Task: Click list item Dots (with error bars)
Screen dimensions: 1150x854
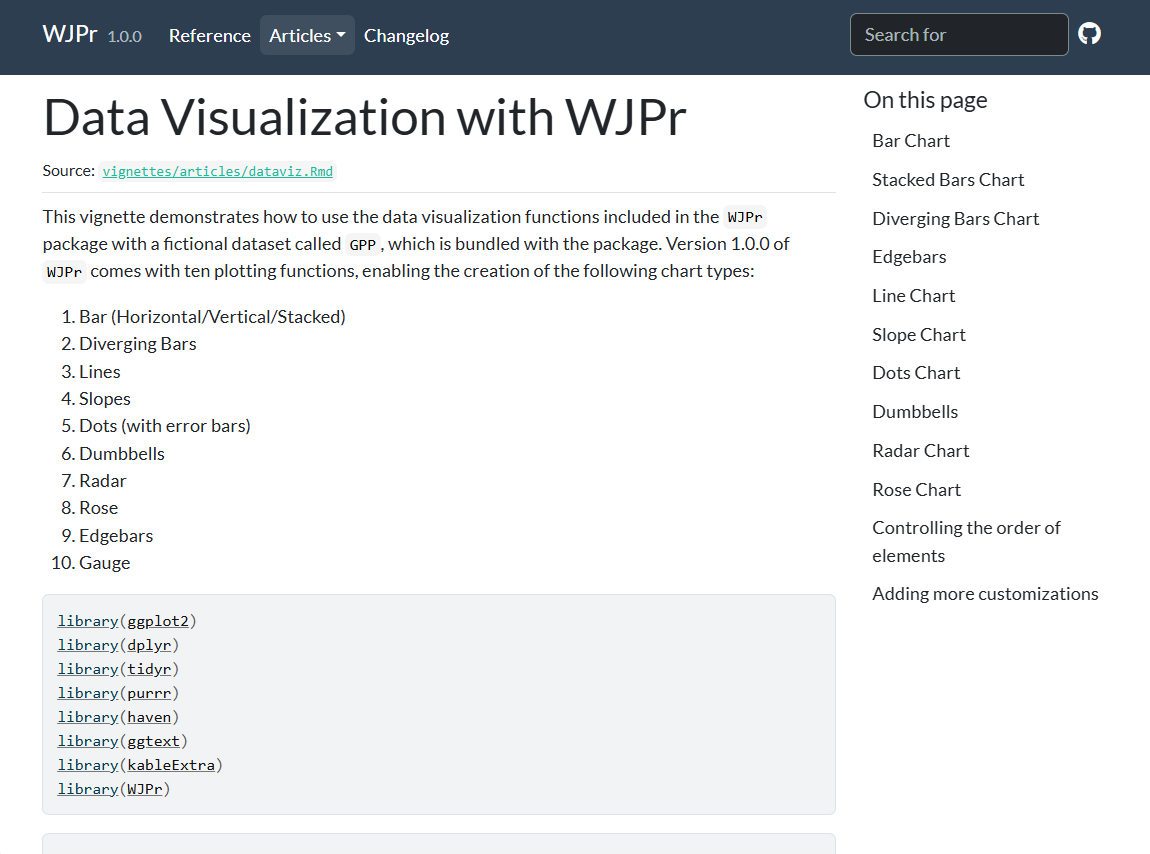Action: [x=165, y=426]
